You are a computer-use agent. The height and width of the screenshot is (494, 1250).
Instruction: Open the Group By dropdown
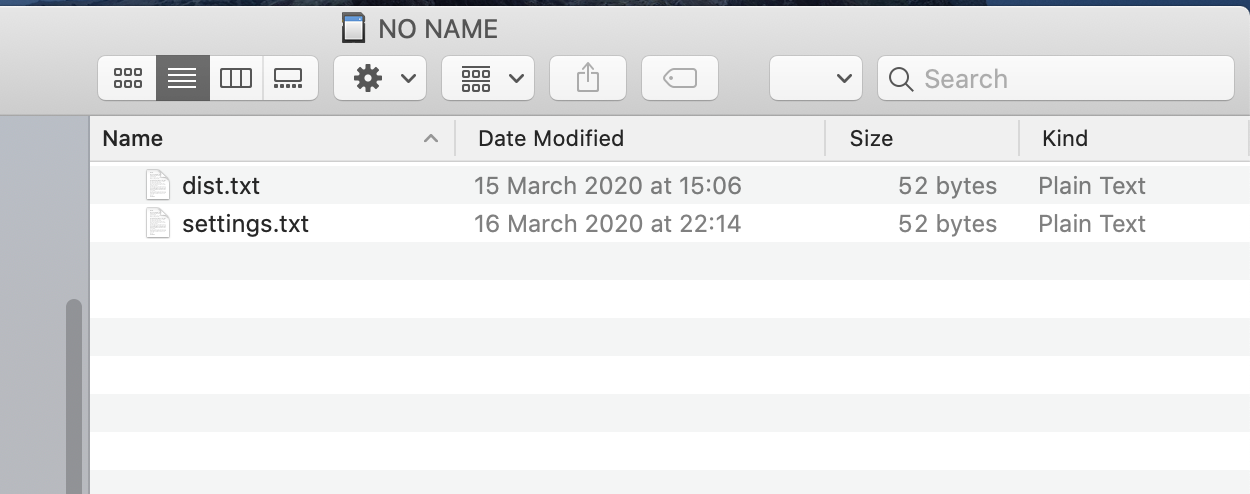pyautogui.click(x=488, y=79)
